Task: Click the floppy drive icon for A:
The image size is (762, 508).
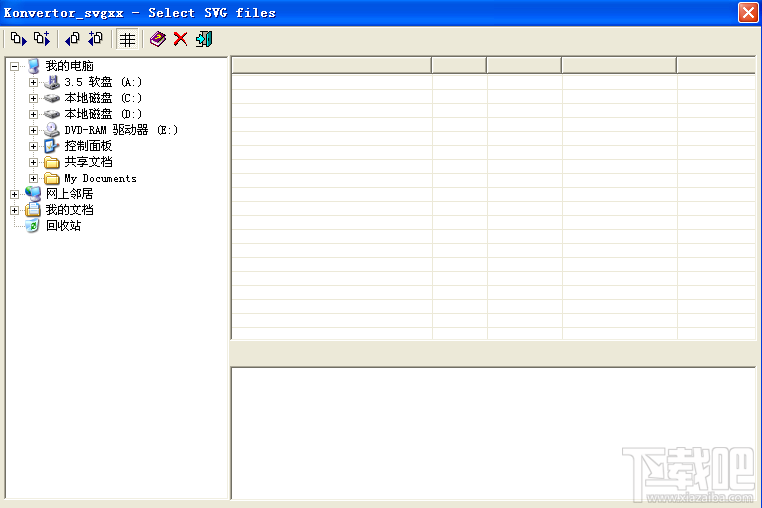Action: point(52,82)
